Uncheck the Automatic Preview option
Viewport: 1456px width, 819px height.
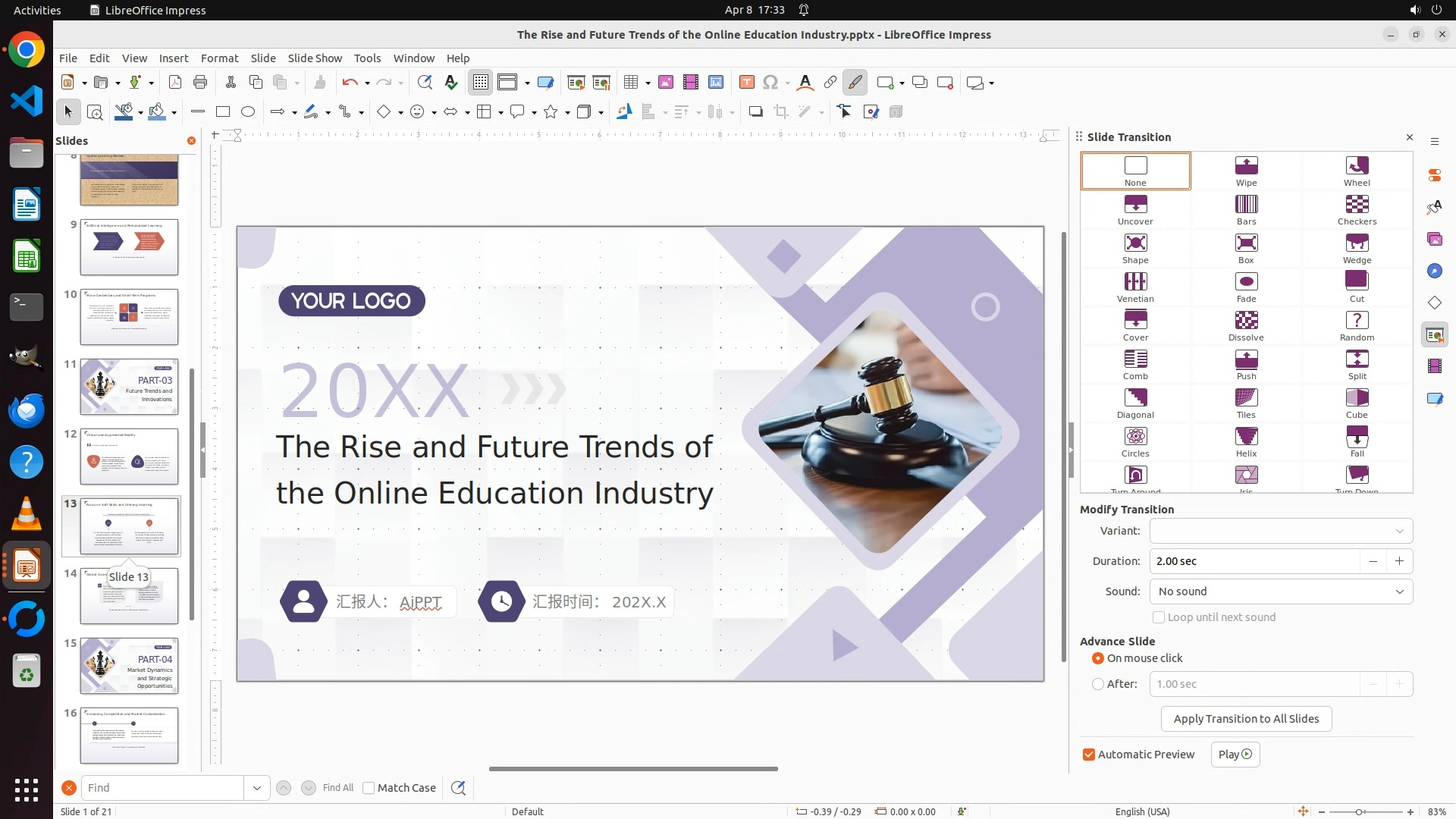(x=1089, y=755)
